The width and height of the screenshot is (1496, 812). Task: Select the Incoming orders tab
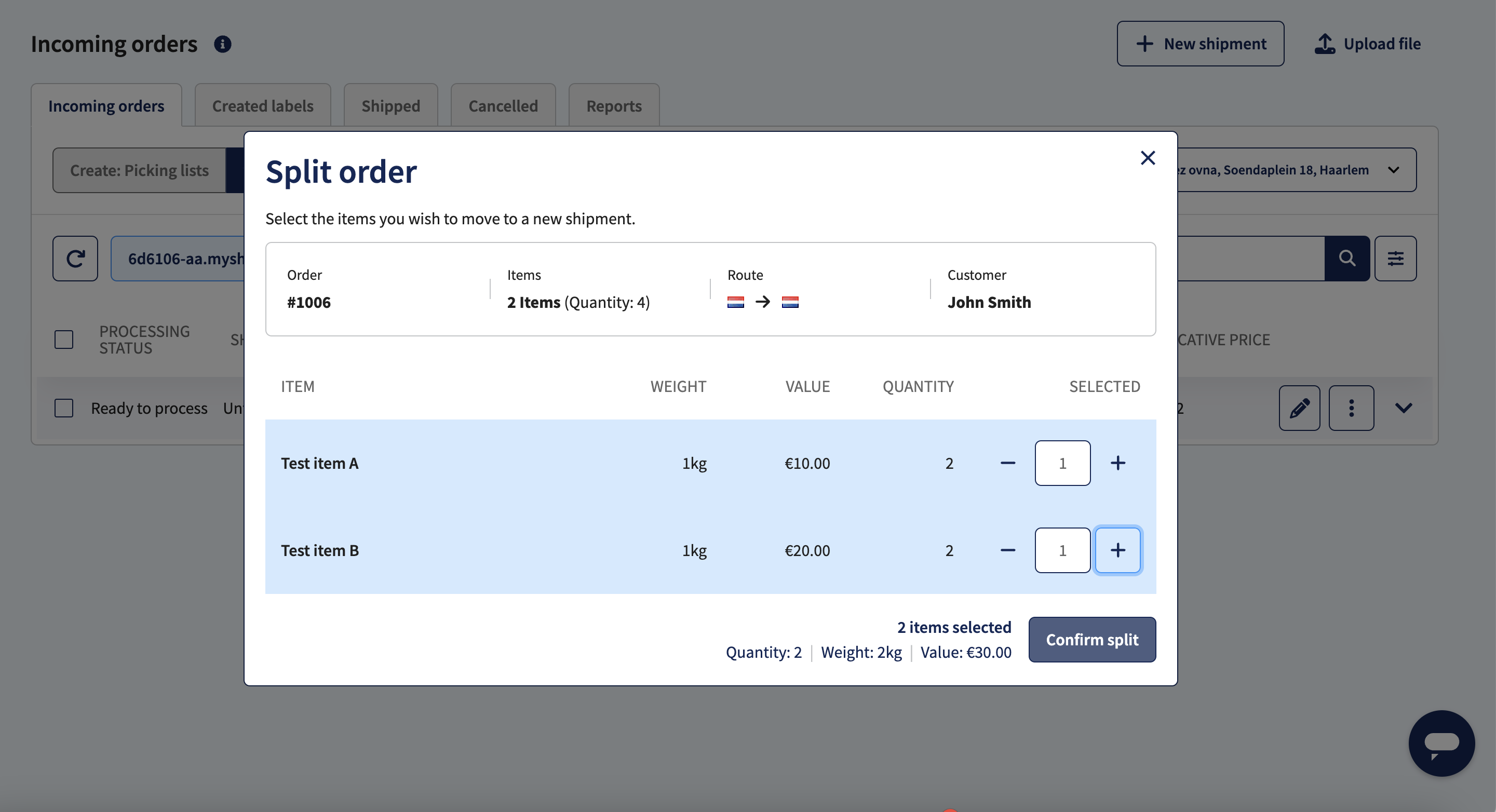tap(106, 105)
